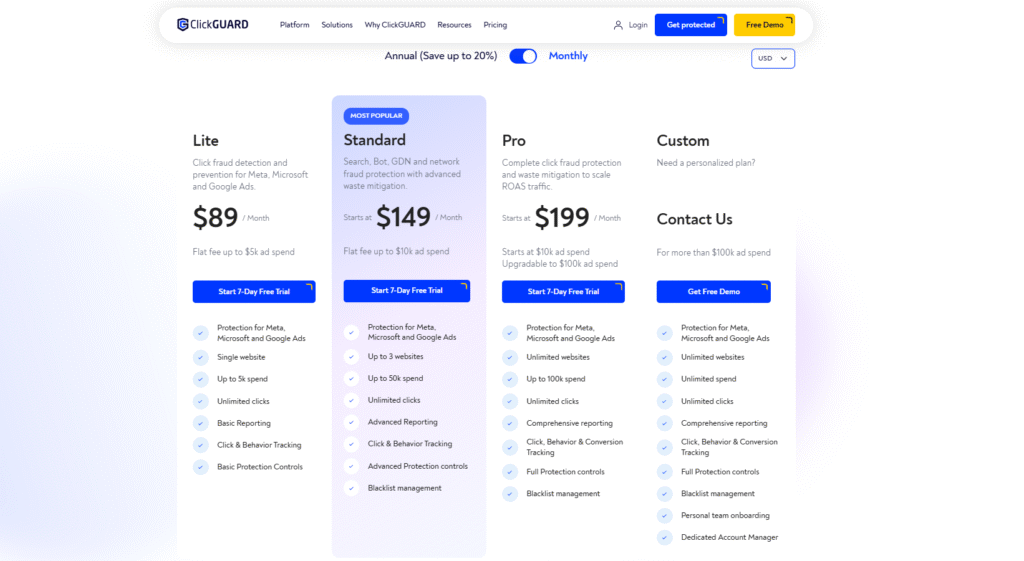Click checkmark beside Blacklist management in Standard
This screenshot has width=1024, height=561.
click(x=351, y=488)
